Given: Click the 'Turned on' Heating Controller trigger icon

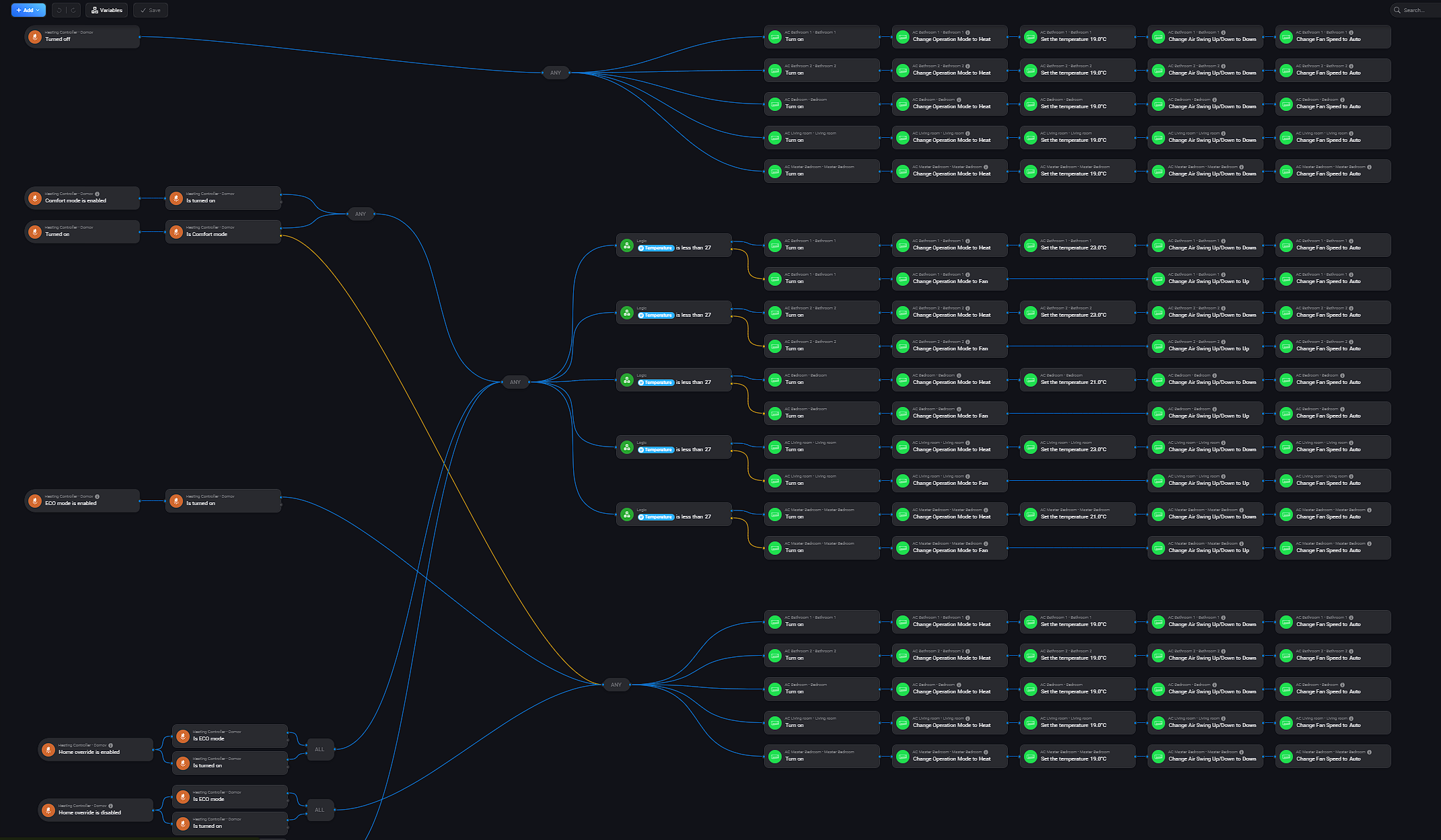Looking at the screenshot, I should (35, 232).
